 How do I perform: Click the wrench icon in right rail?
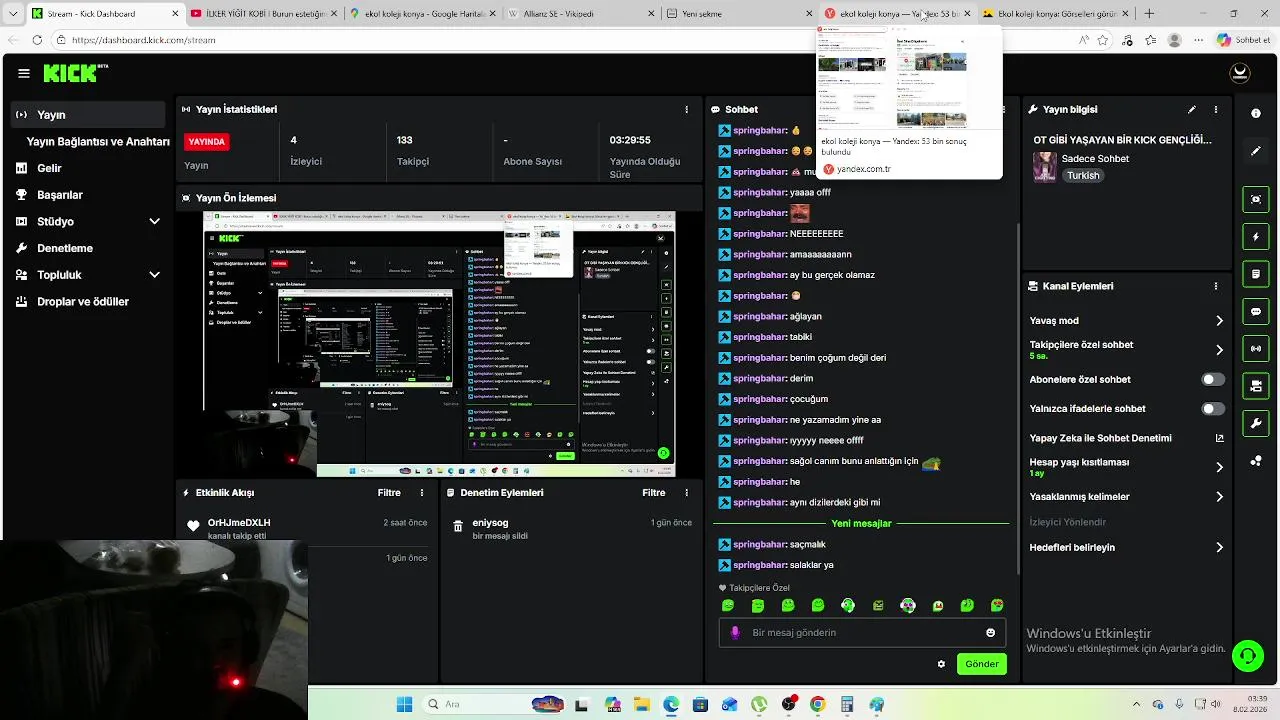click(x=1256, y=424)
